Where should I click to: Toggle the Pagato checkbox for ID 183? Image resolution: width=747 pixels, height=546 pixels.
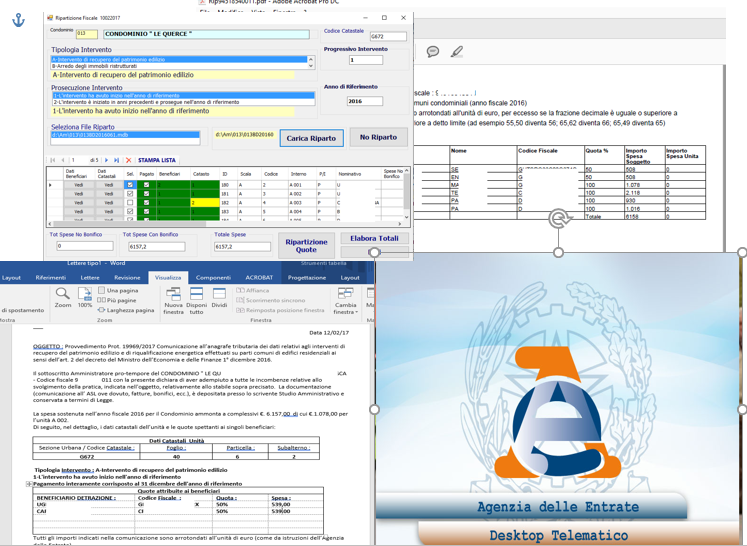[146, 211]
